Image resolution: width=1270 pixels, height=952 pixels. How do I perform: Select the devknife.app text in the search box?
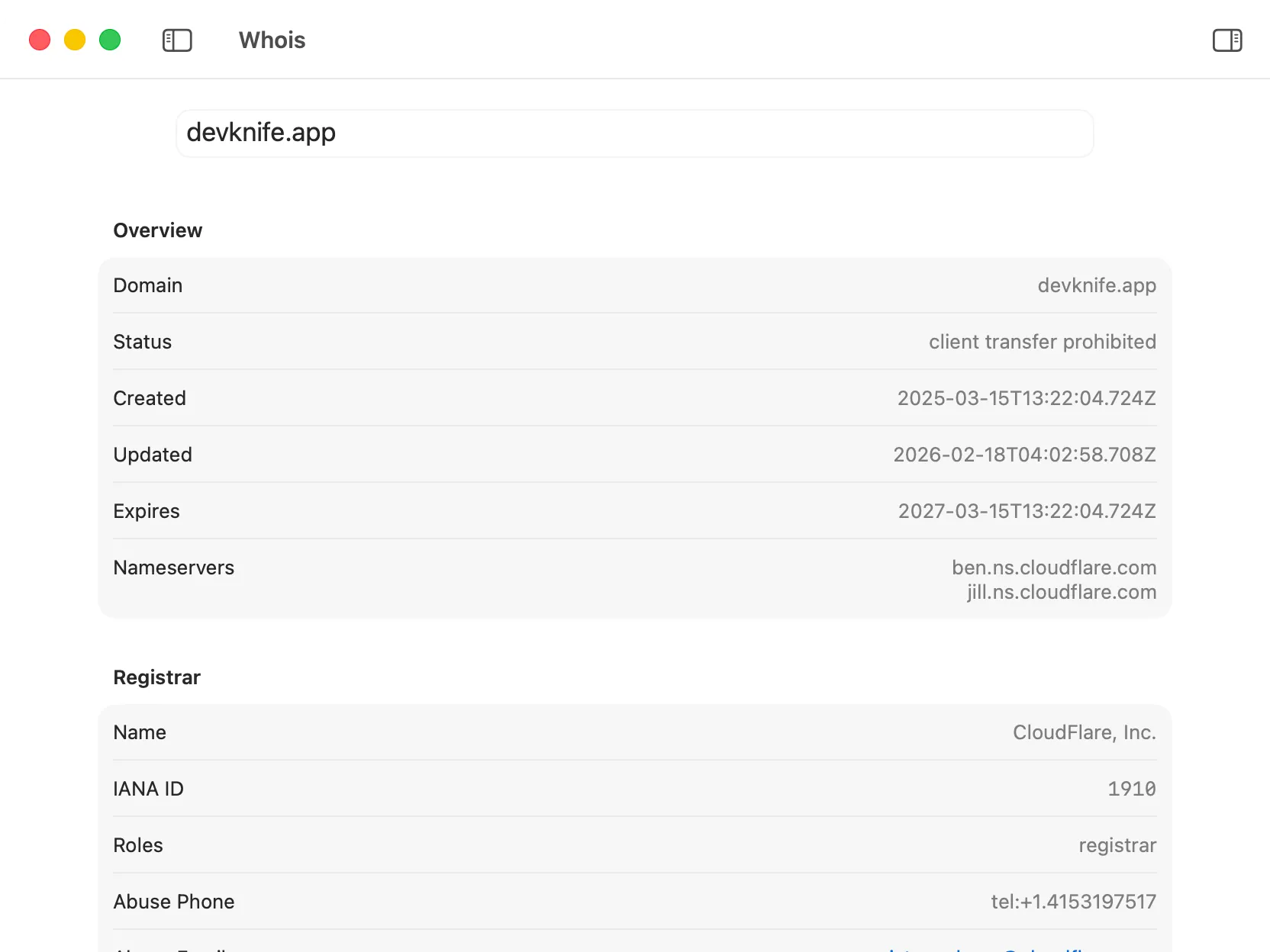(x=261, y=133)
